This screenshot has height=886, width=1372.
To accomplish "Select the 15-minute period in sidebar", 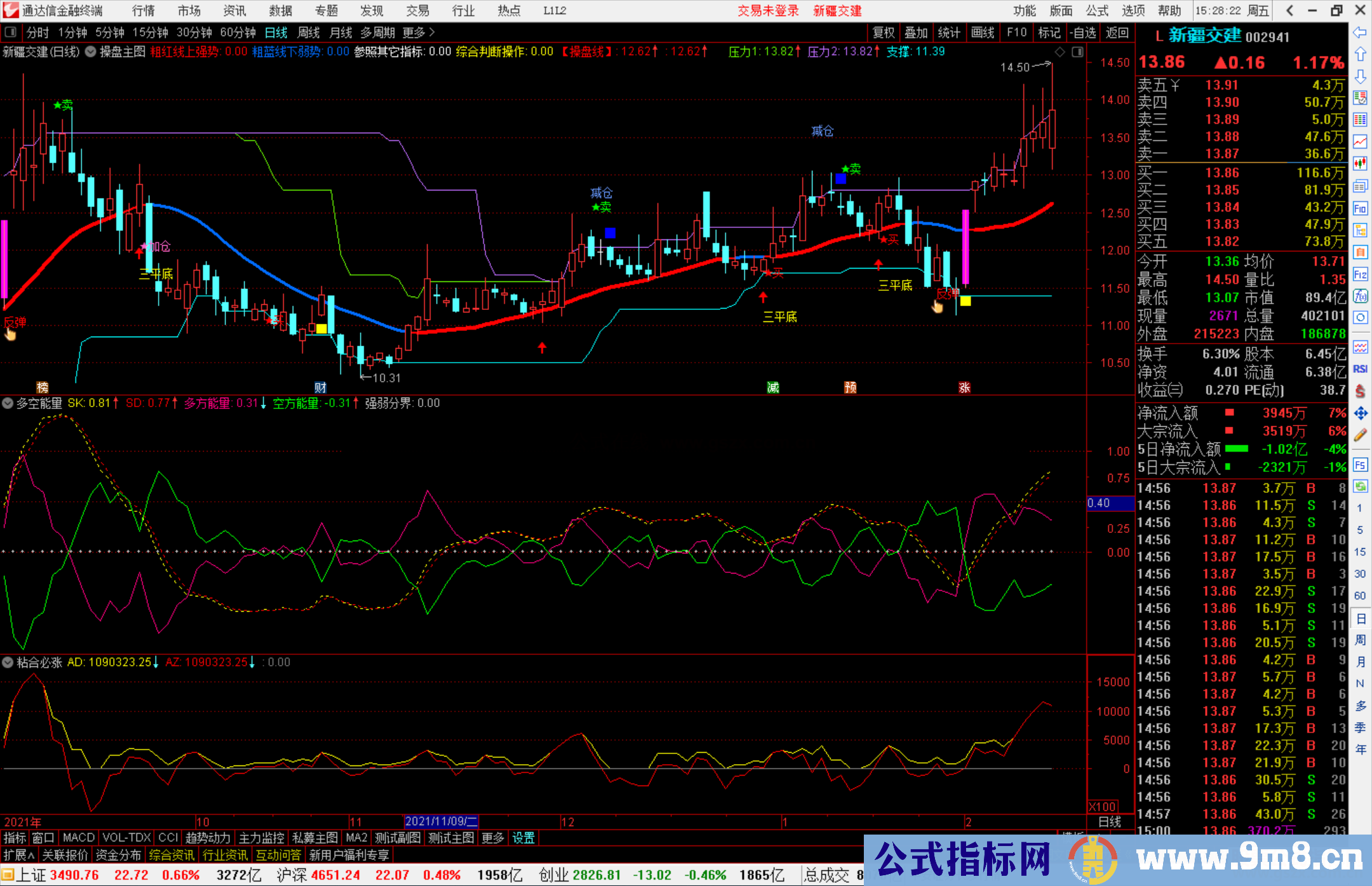I will [1359, 552].
